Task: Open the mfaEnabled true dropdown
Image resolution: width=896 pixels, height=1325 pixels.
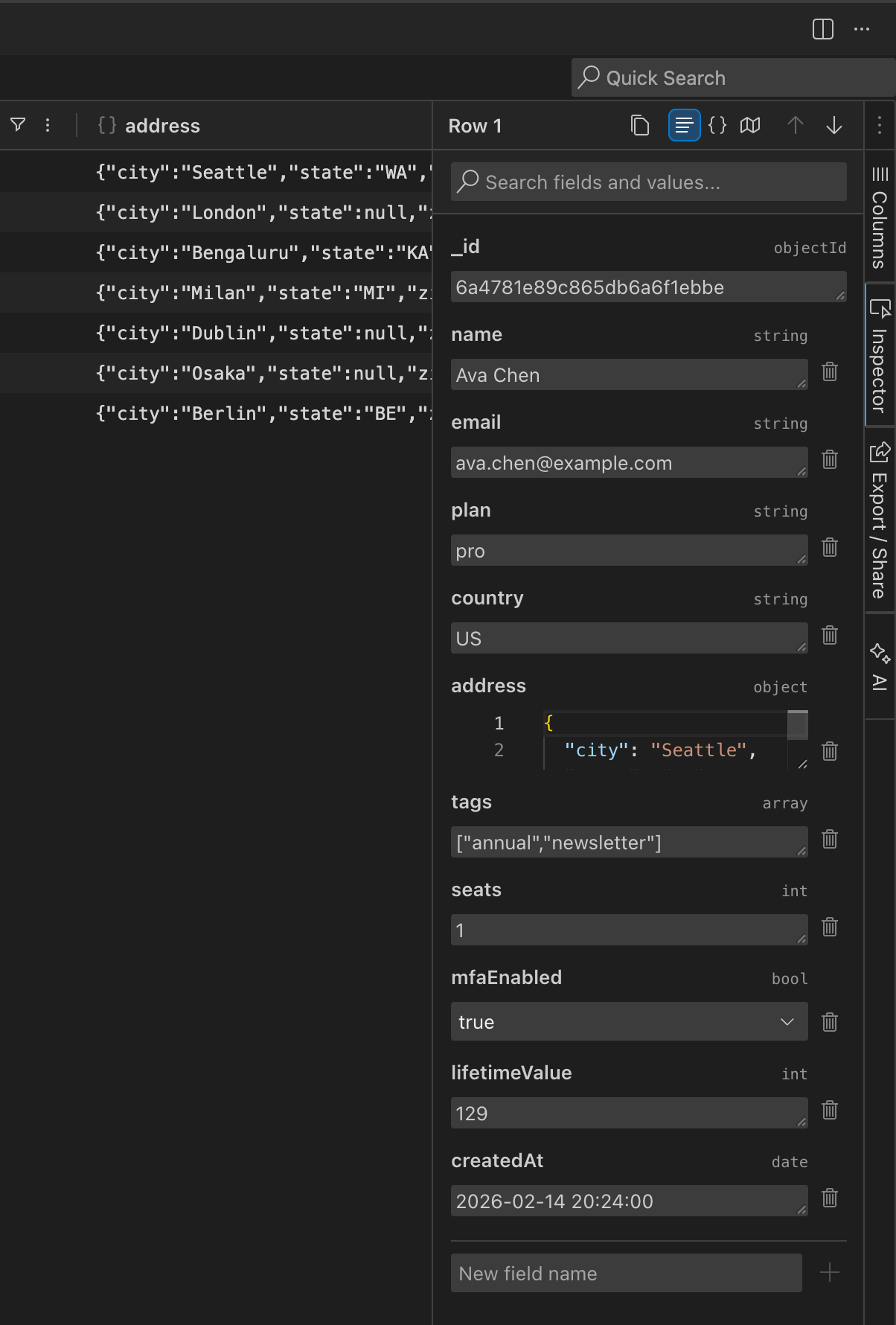Action: pyautogui.click(x=629, y=1021)
